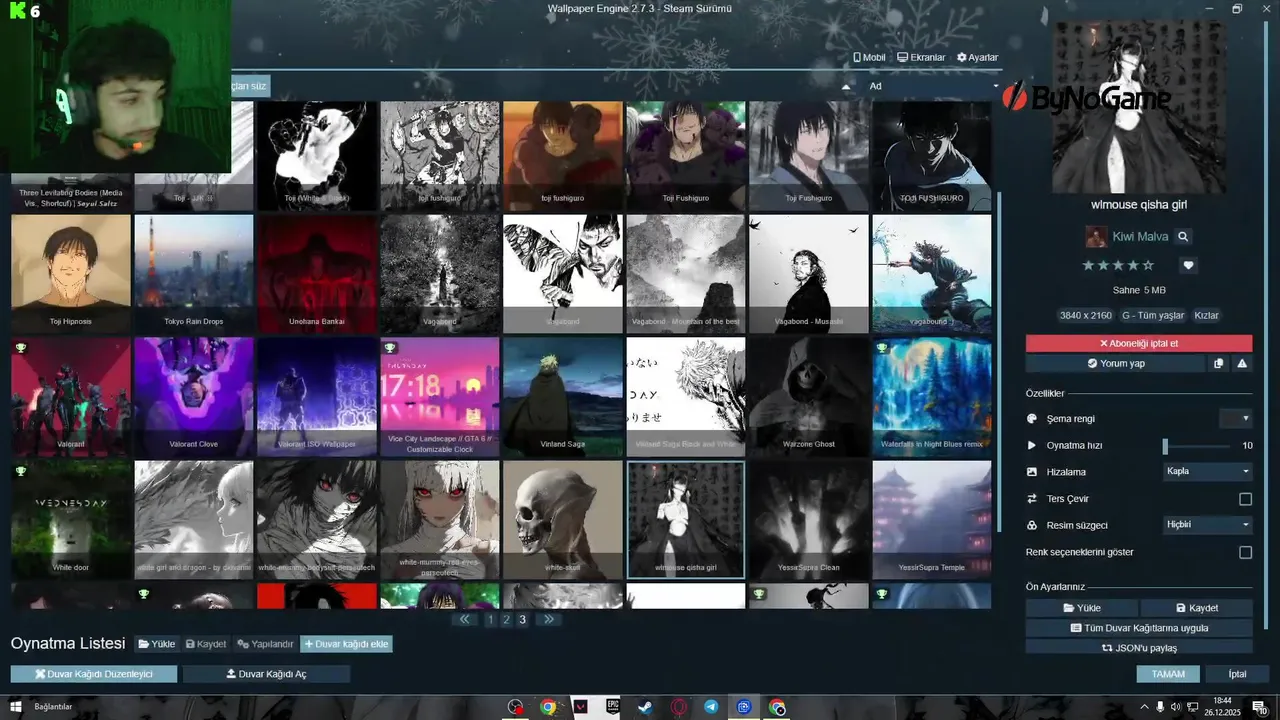This screenshot has width=1280, height=720.
Task: Check Renk seçeneklerini göster checkbox
Action: pyautogui.click(x=1245, y=552)
